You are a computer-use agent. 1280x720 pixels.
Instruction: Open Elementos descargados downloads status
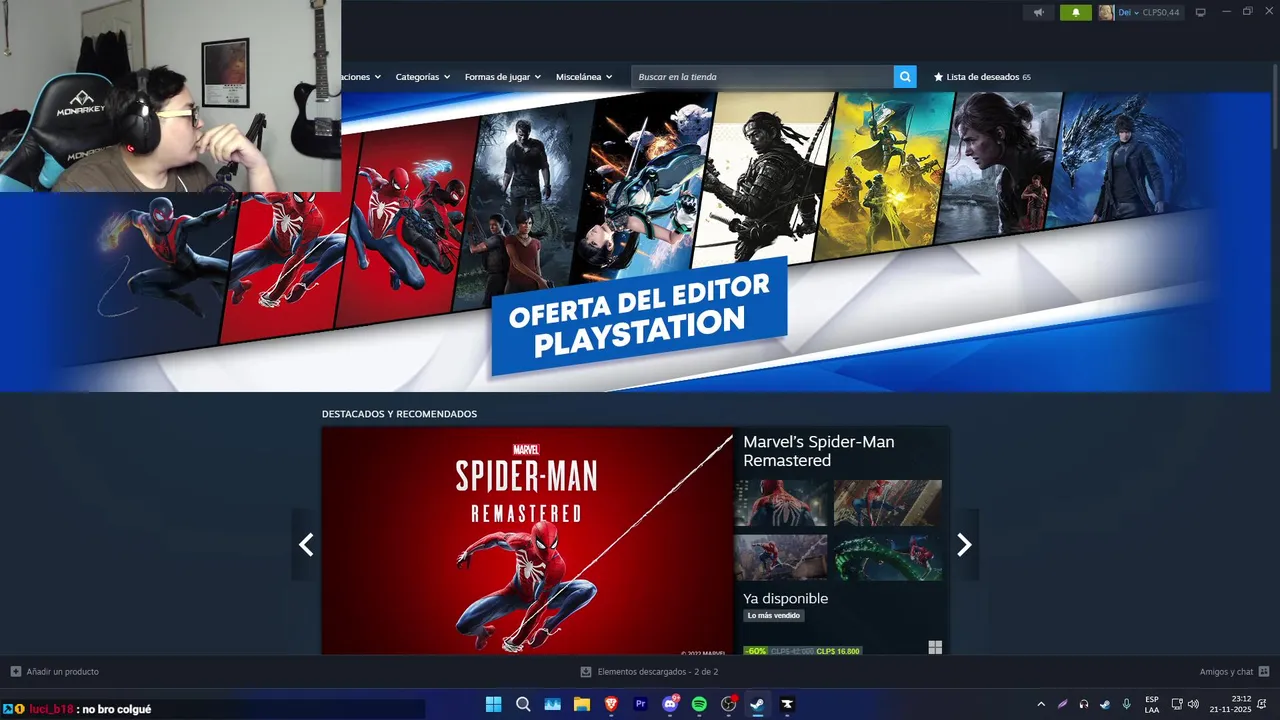click(649, 672)
